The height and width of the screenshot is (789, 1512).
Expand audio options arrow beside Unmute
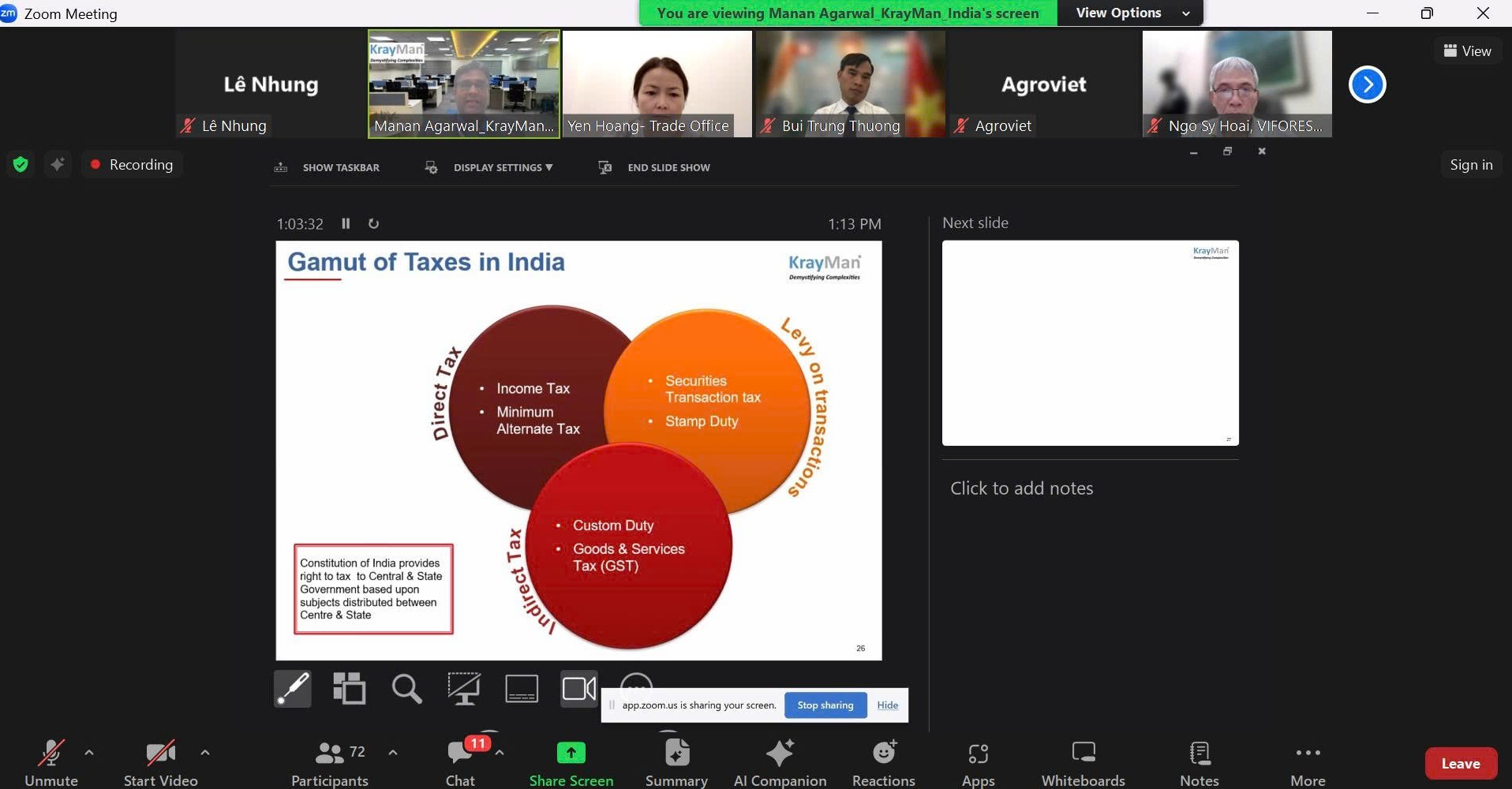point(89,753)
